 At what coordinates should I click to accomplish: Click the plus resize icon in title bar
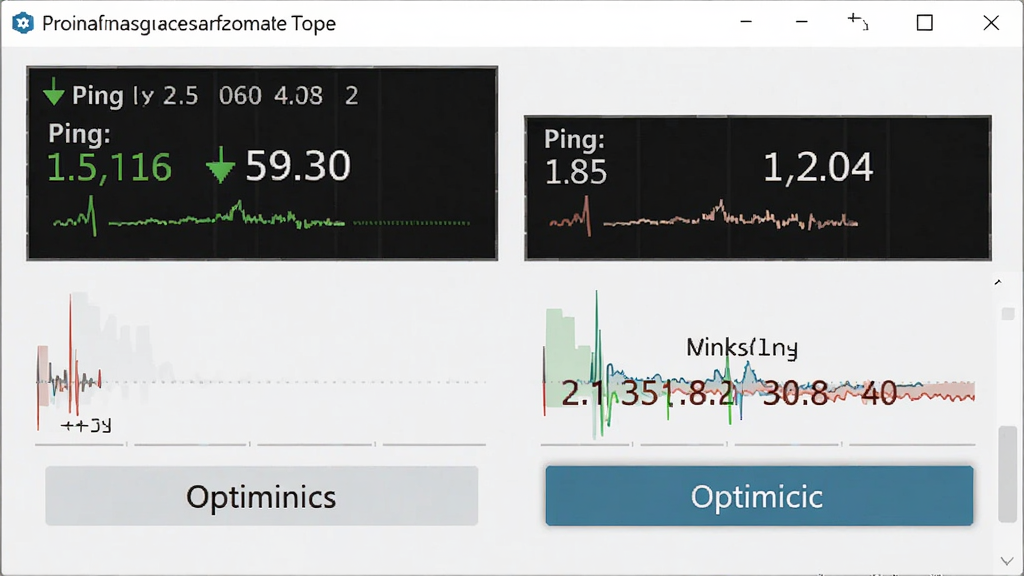pyautogui.click(x=857, y=22)
